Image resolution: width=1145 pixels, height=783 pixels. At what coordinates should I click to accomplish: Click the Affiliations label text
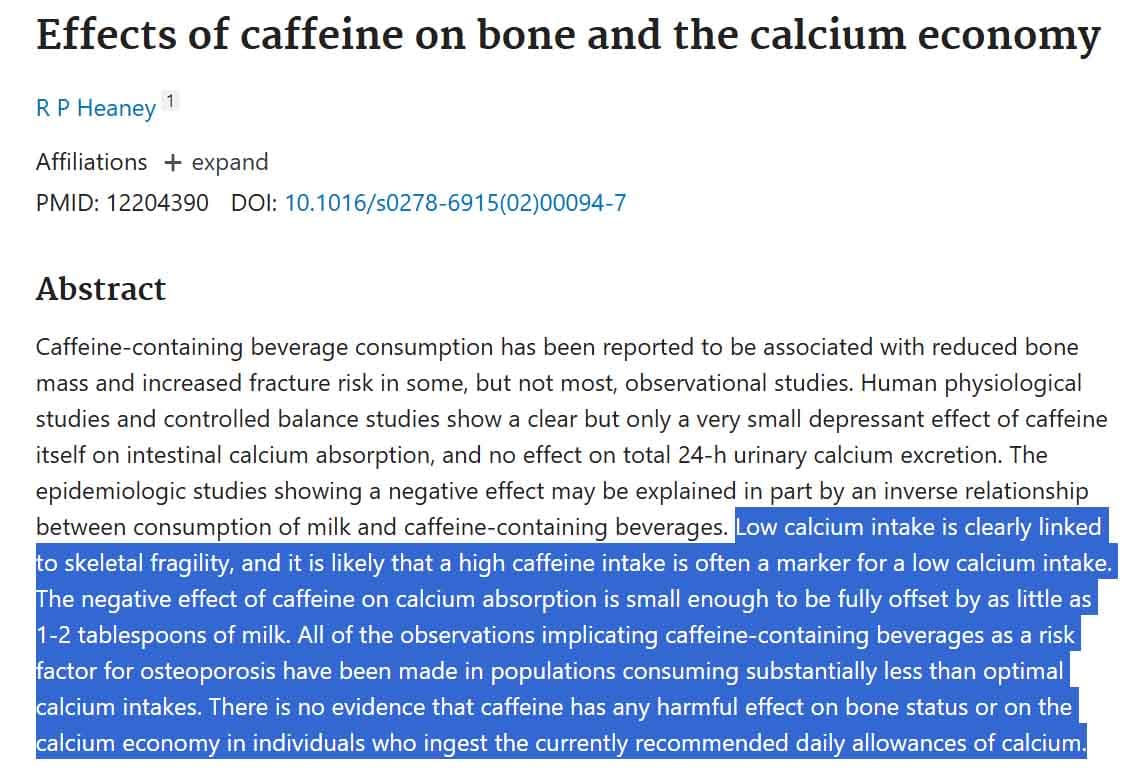click(x=91, y=162)
